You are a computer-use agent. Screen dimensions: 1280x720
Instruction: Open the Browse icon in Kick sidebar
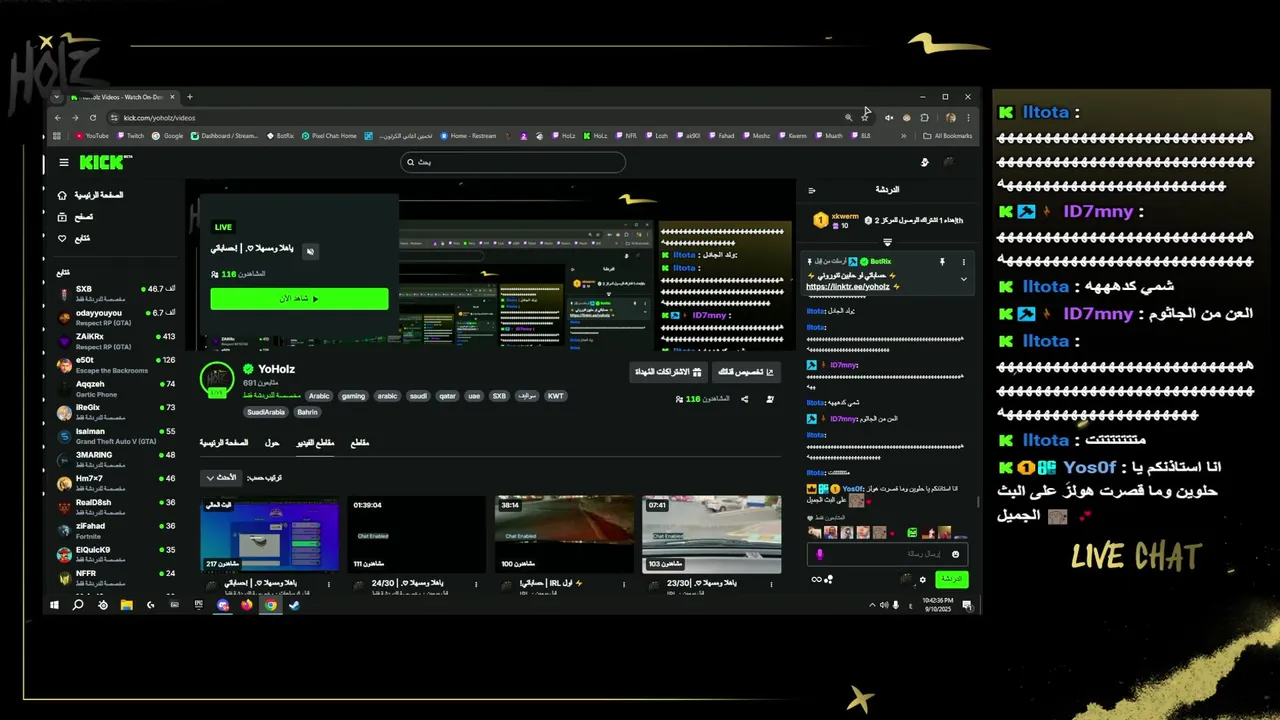pyautogui.click(x=62, y=217)
